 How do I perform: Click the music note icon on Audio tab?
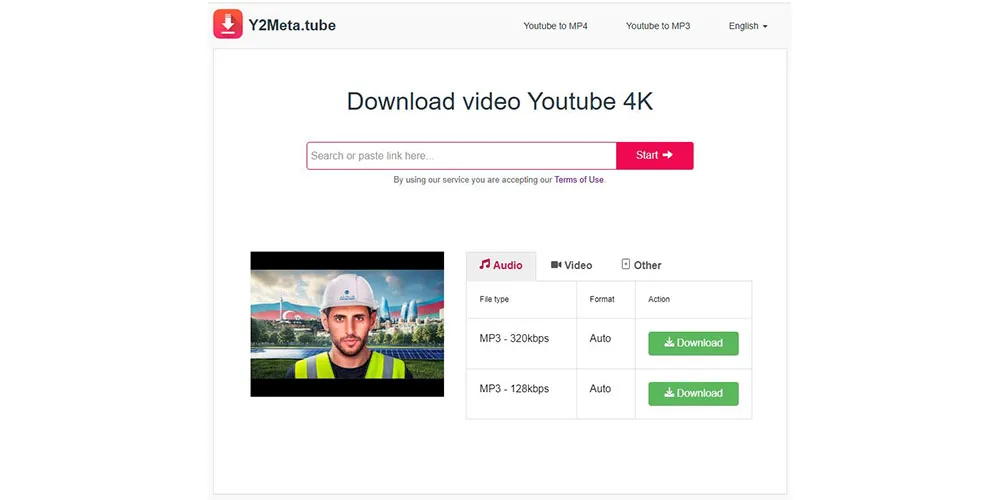pyautogui.click(x=485, y=265)
